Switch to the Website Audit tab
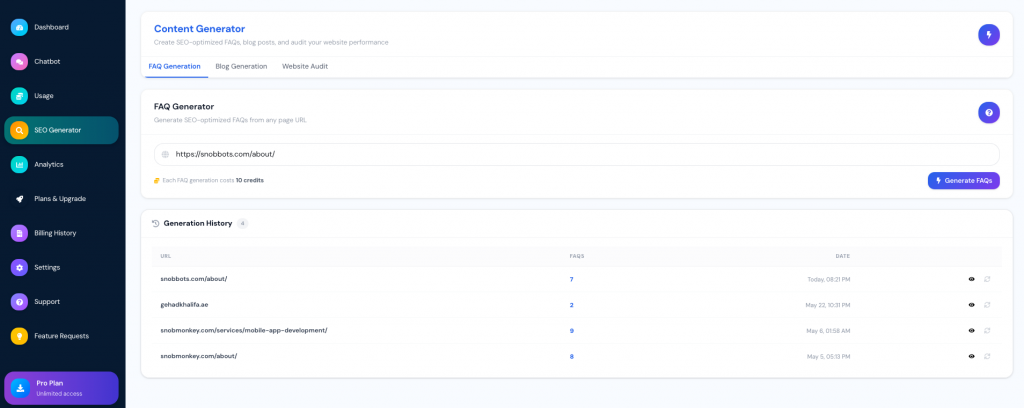 pos(305,67)
